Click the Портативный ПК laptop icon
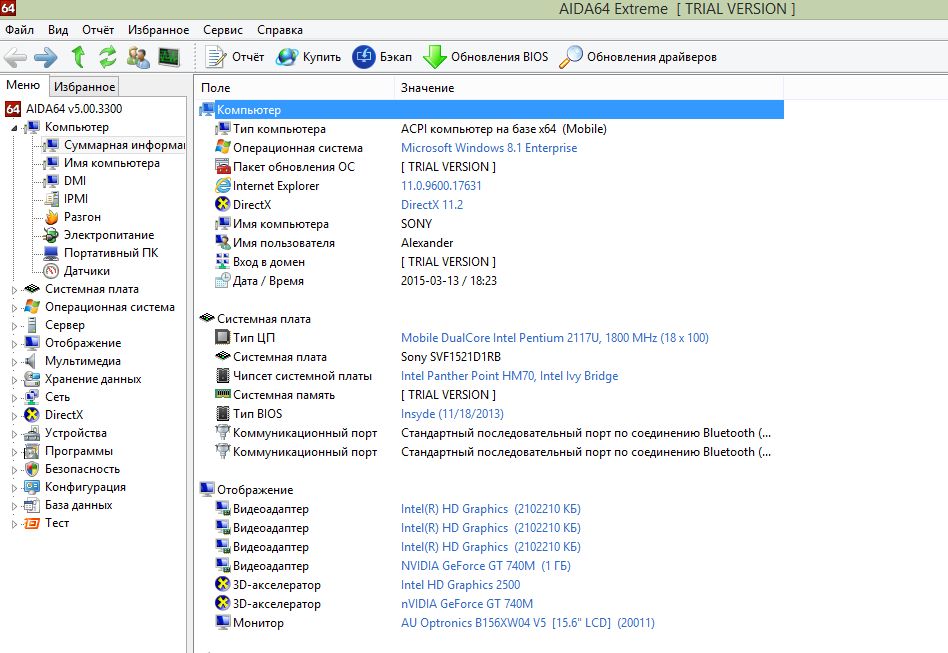 [x=52, y=253]
